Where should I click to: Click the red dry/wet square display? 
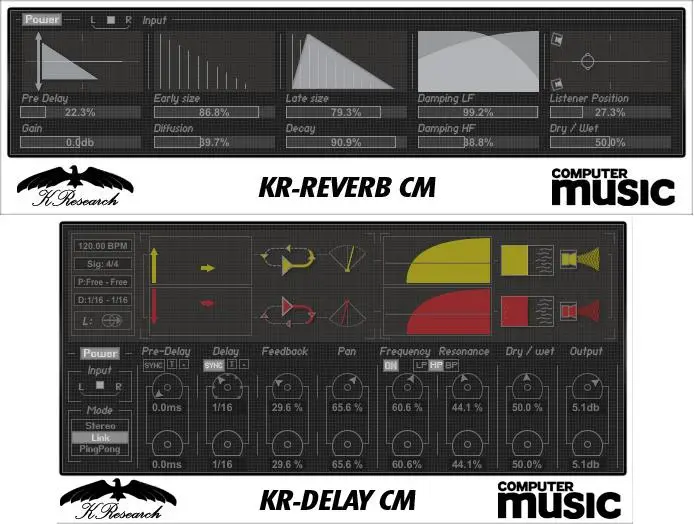point(514,312)
